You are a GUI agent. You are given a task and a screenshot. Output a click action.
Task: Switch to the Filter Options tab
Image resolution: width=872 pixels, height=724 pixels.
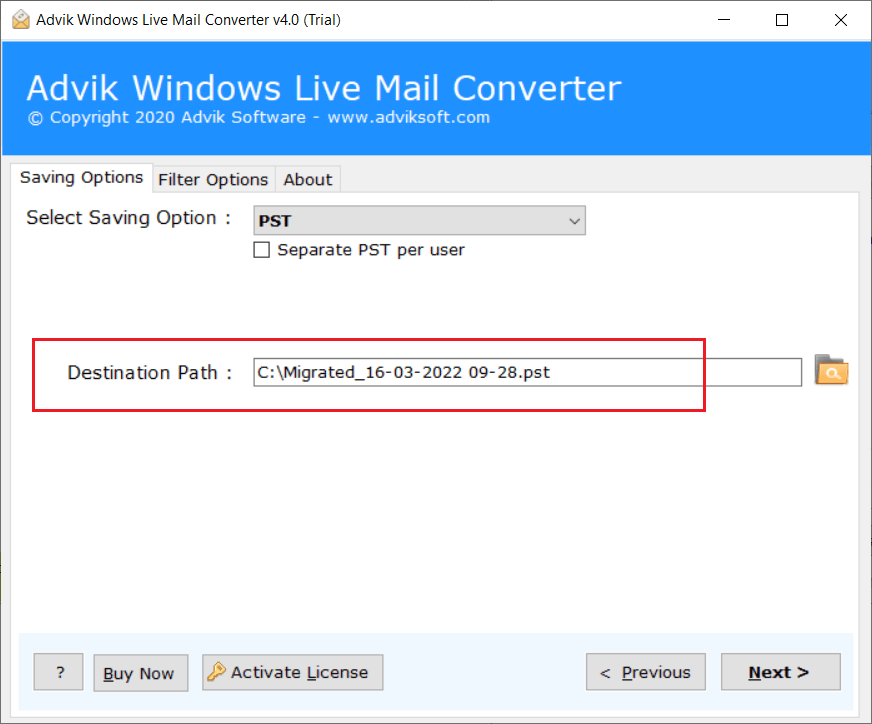coord(213,179)
